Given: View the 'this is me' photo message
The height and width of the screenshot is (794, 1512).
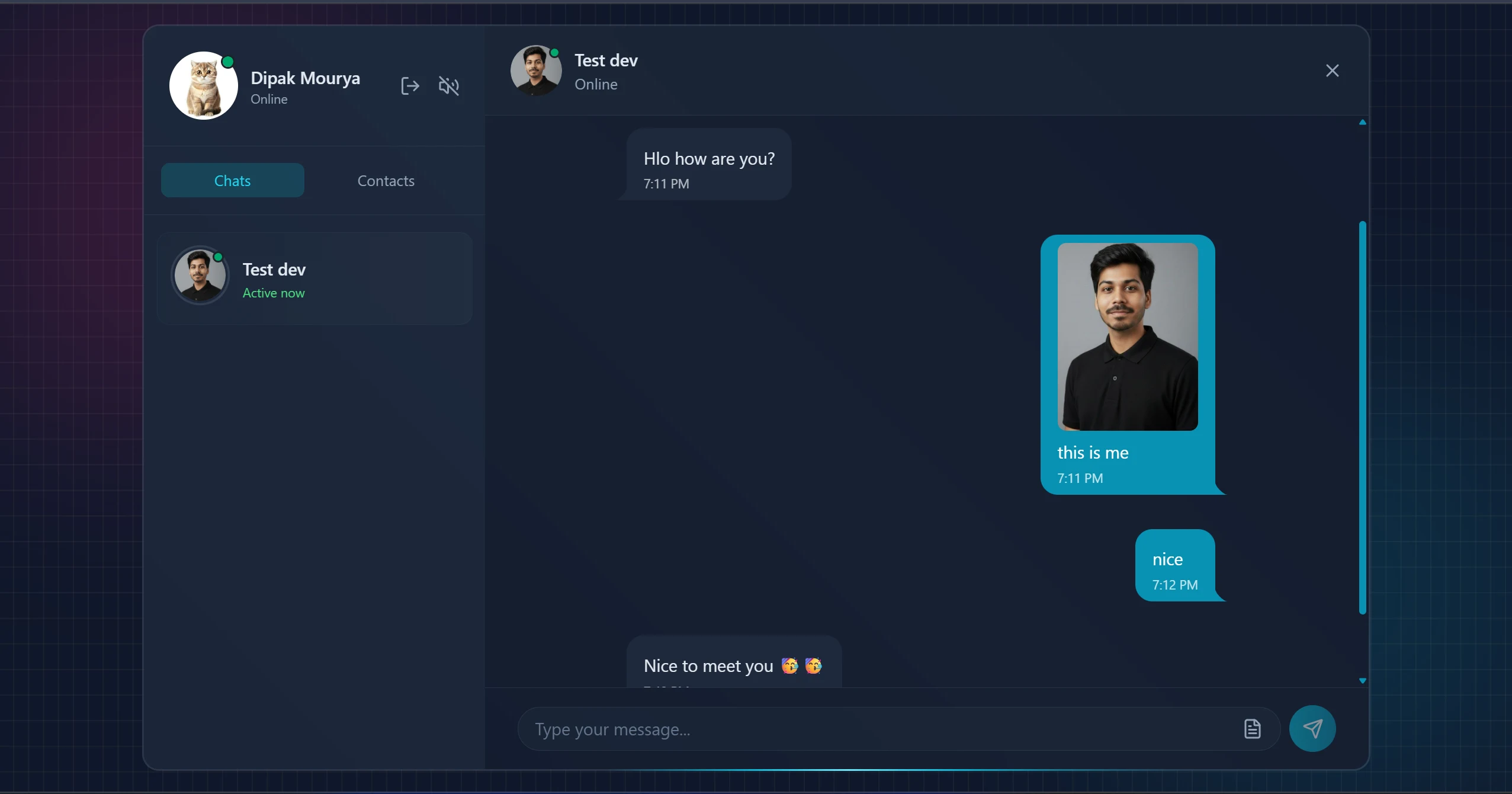Looking at the screenshot, I should click(x=1127, y=338).
